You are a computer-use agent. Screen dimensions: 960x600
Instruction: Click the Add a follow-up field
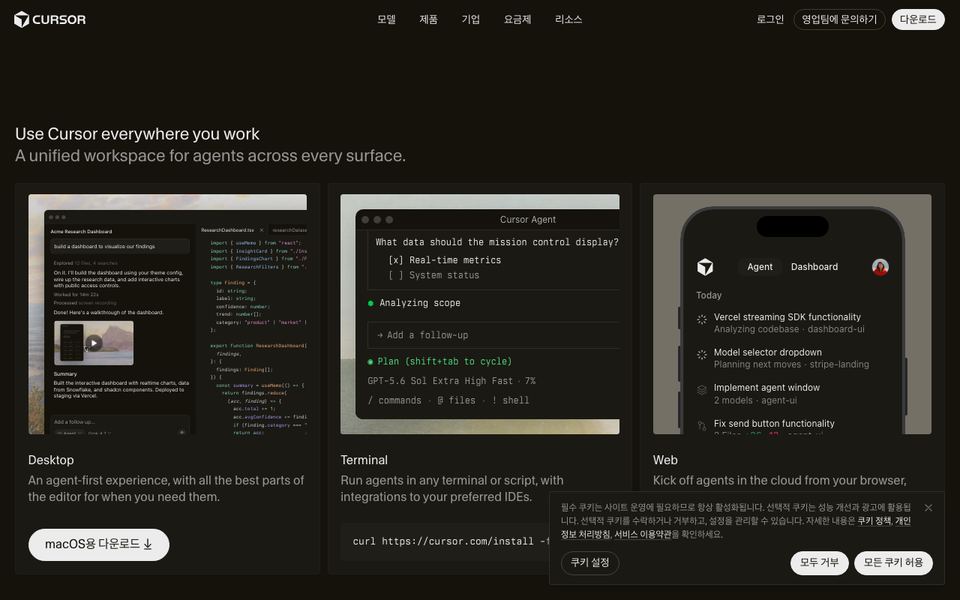493,335
